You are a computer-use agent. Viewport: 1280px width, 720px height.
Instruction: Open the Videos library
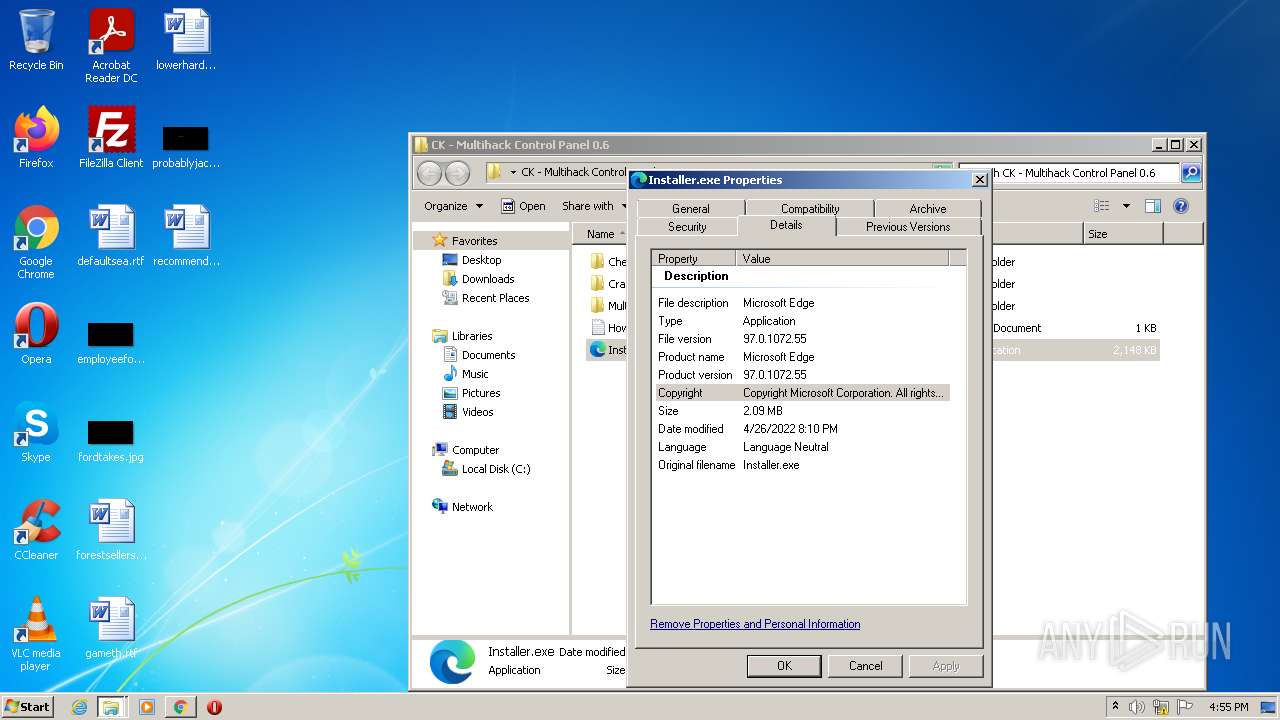click(477, 412)
